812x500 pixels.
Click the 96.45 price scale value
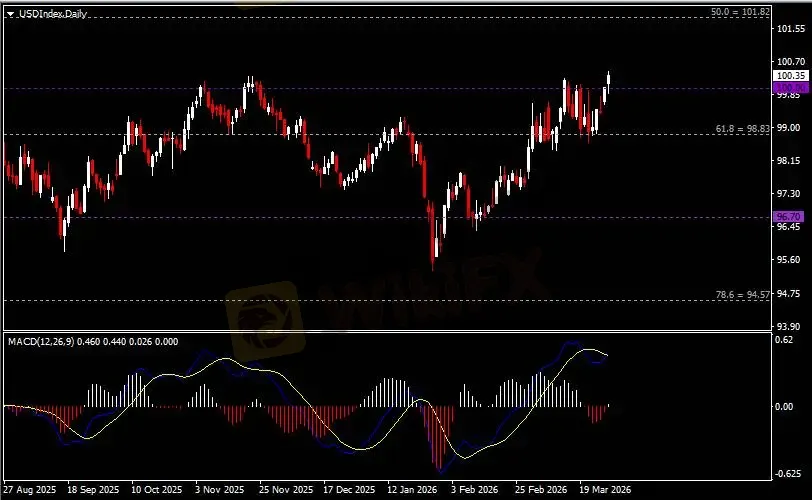789,227
